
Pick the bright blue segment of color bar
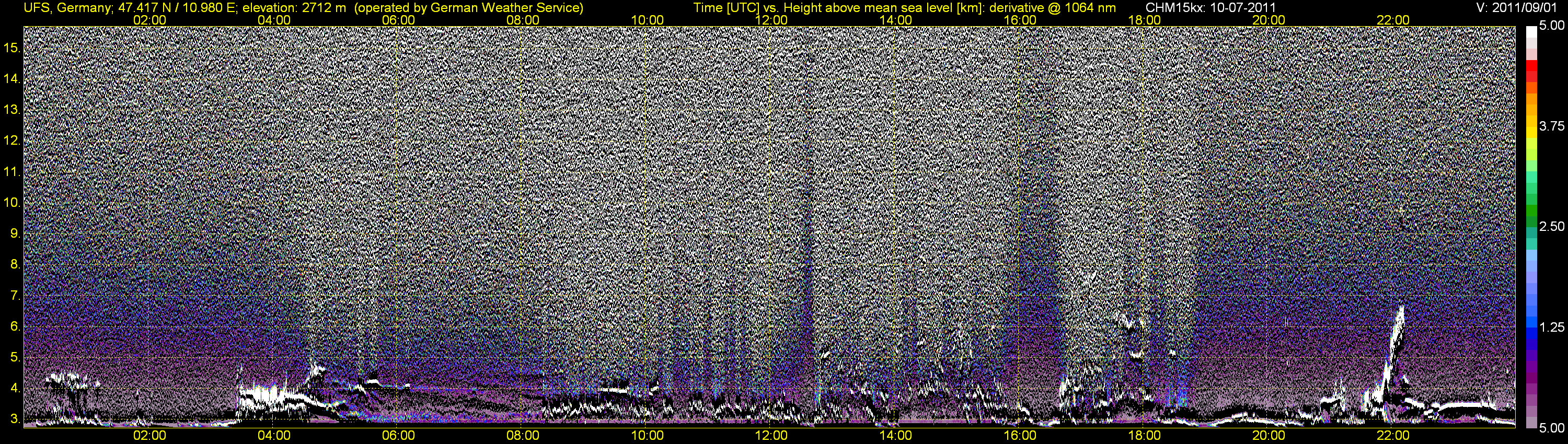click(x=1531, y=322)
